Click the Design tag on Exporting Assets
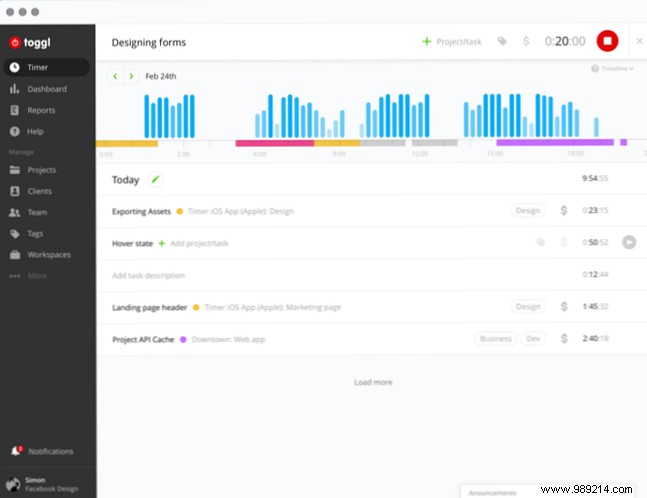Image resolution: width=647 pixels, height=498 pixels. [528, 210]
